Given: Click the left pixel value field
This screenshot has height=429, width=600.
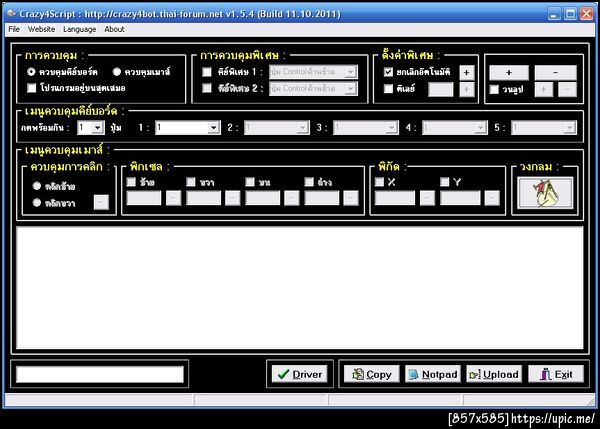Looking at the screenshot, I should [x=144, y=198].
